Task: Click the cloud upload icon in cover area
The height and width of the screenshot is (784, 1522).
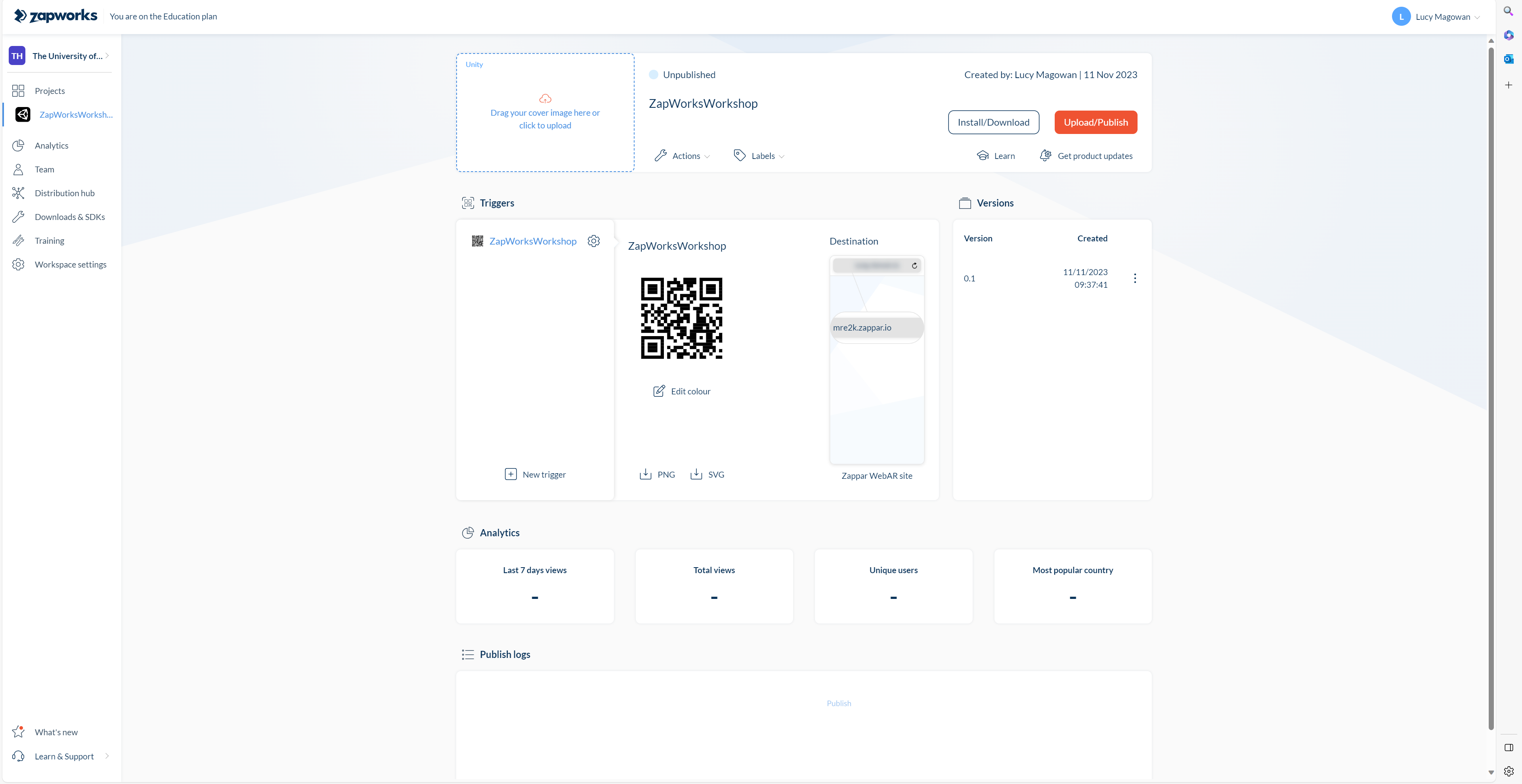Action: click(545, 98)
